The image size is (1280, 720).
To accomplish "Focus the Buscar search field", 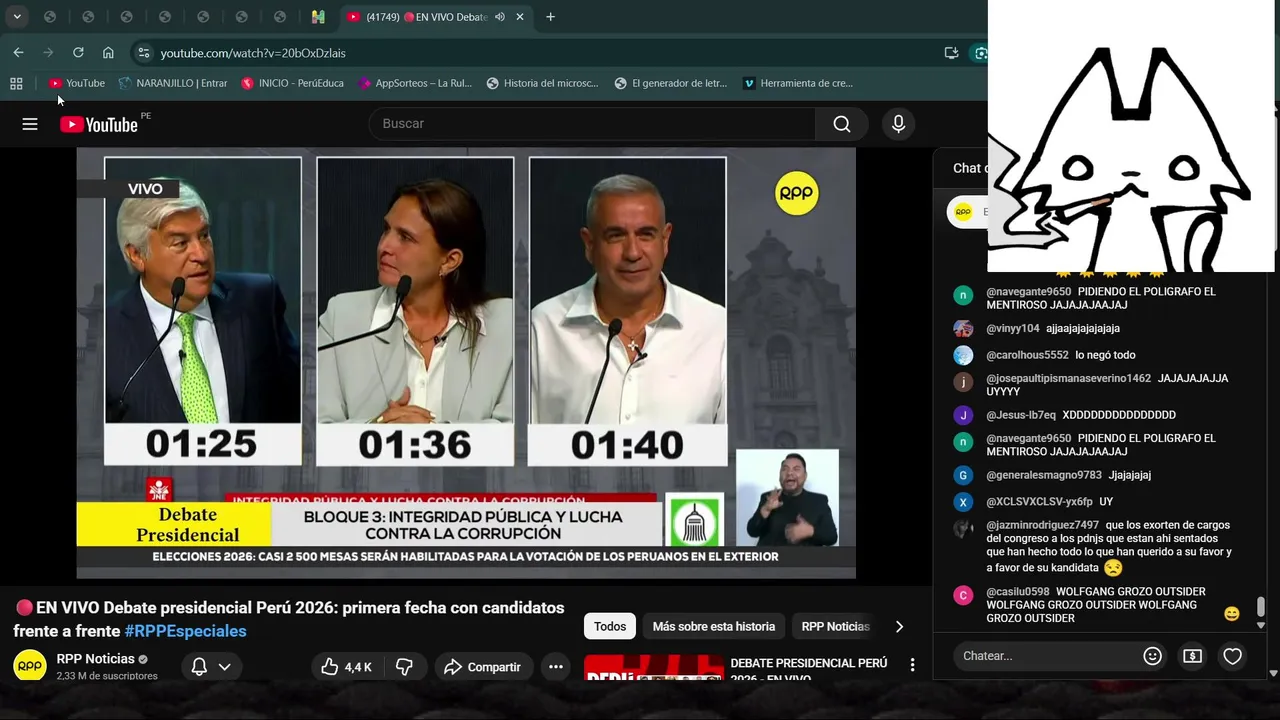I will coord(593,124).
